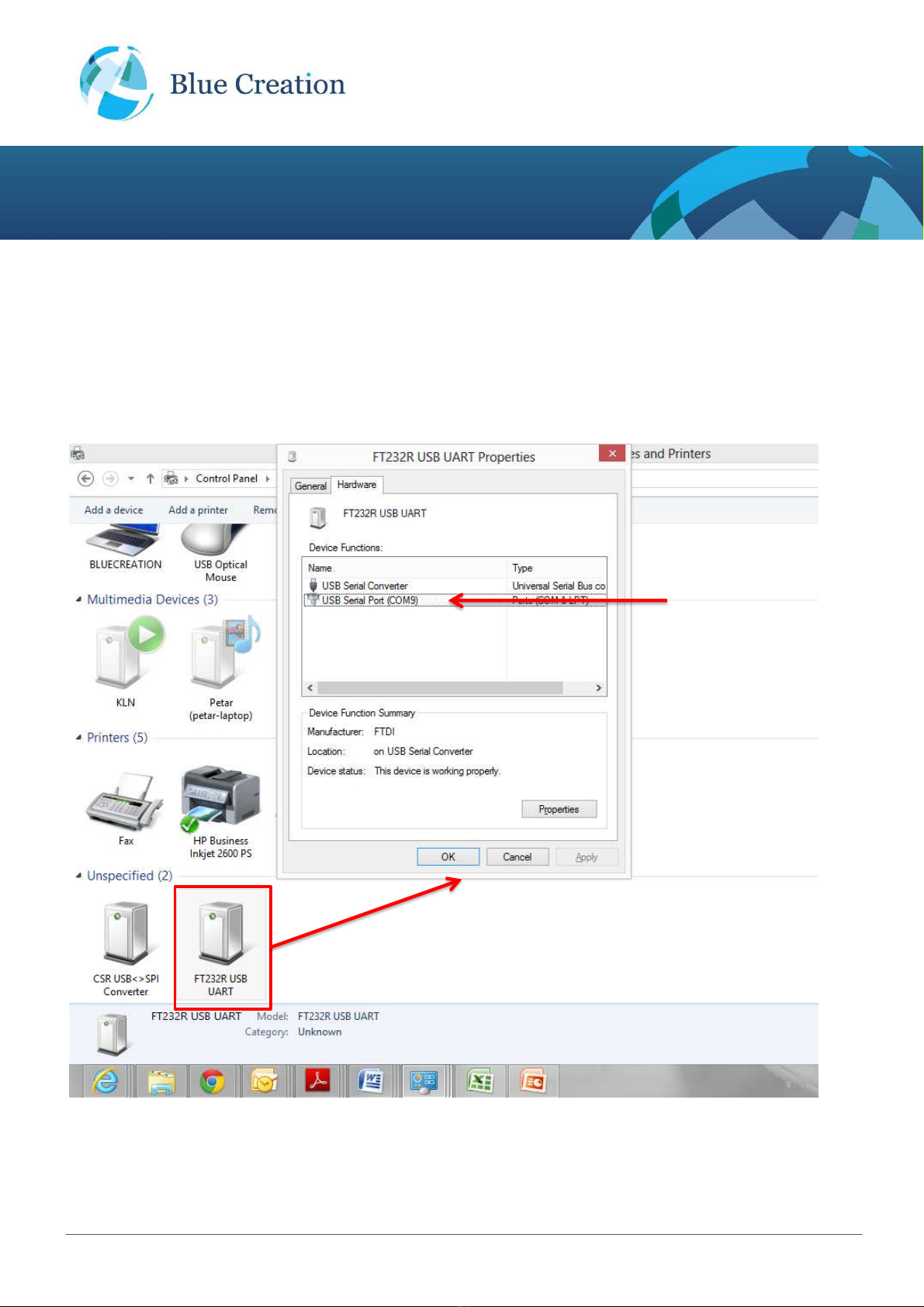Open PowerPoint from the taskbar
The image size is (924, 1307).
coord(533,1081)
